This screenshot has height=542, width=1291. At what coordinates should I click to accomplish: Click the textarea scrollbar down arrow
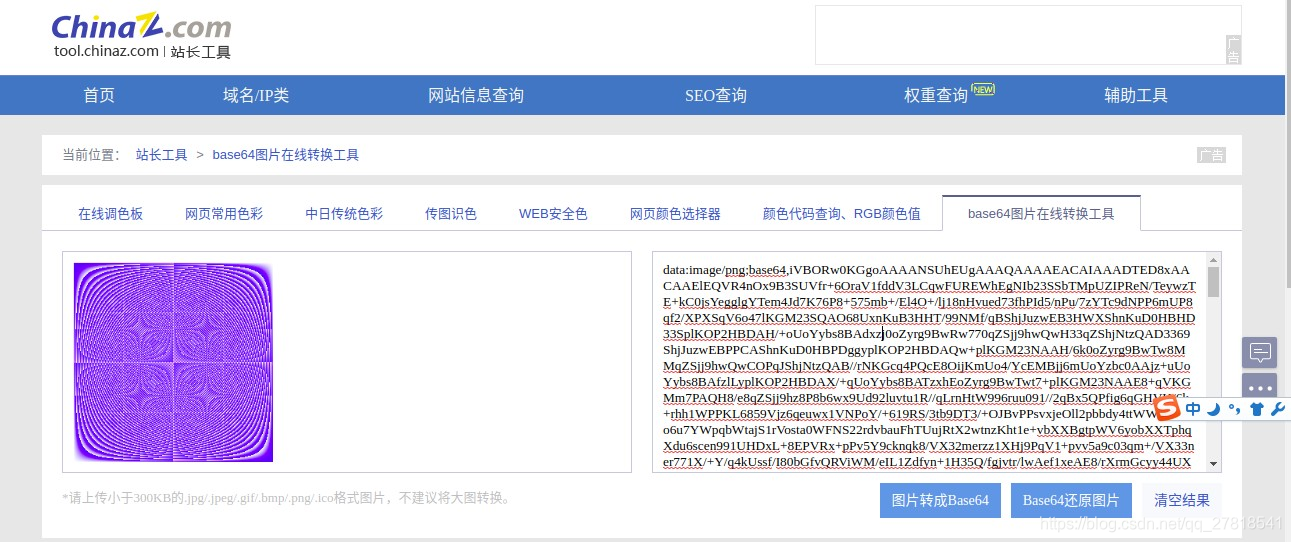point(1214,464)
